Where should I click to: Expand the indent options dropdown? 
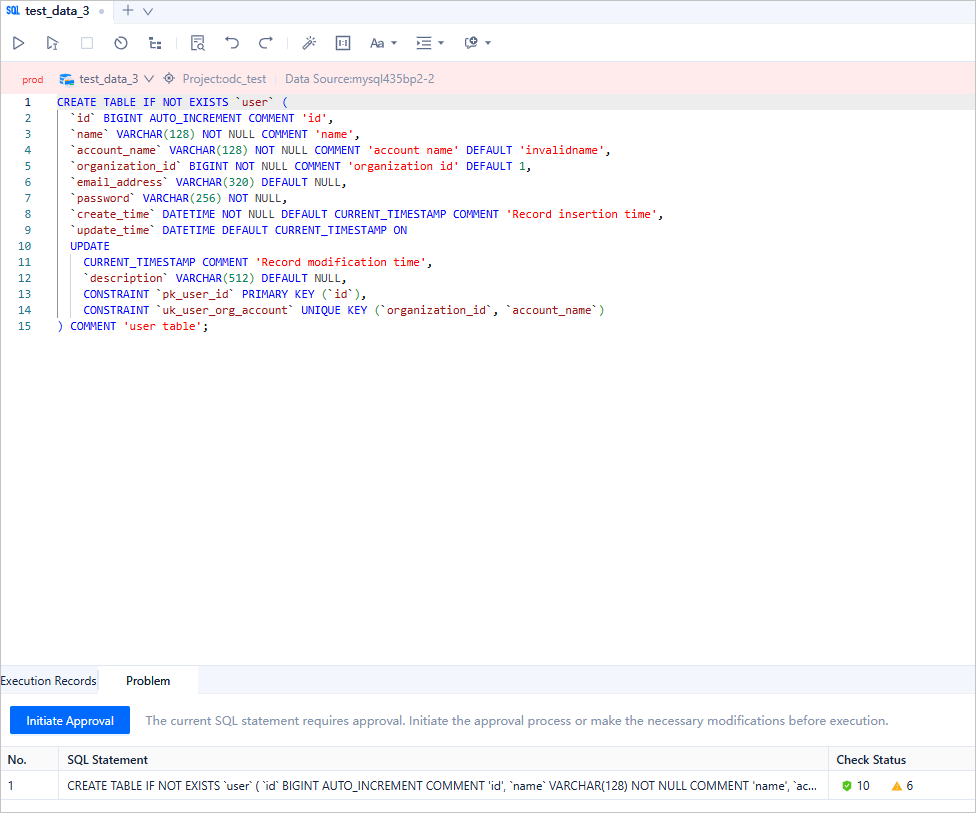430,43
